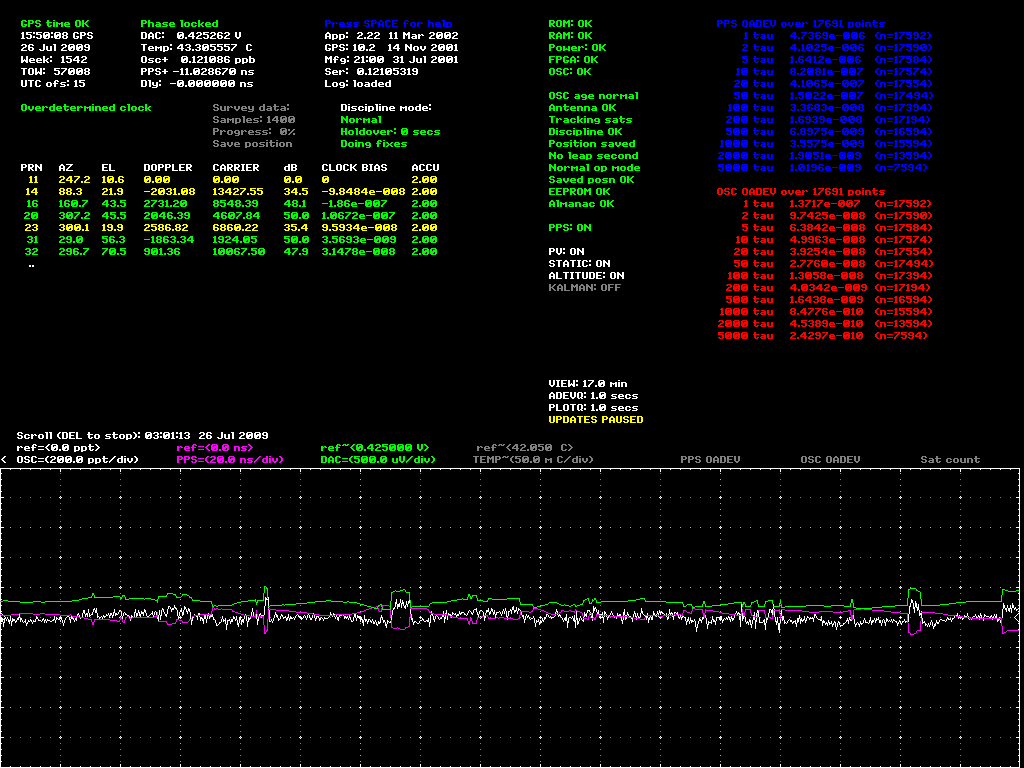Click the "ROM: OK" self-test status
This screenshot has width=1024, height=768.
pyautogui.click(x=570, y=24)
